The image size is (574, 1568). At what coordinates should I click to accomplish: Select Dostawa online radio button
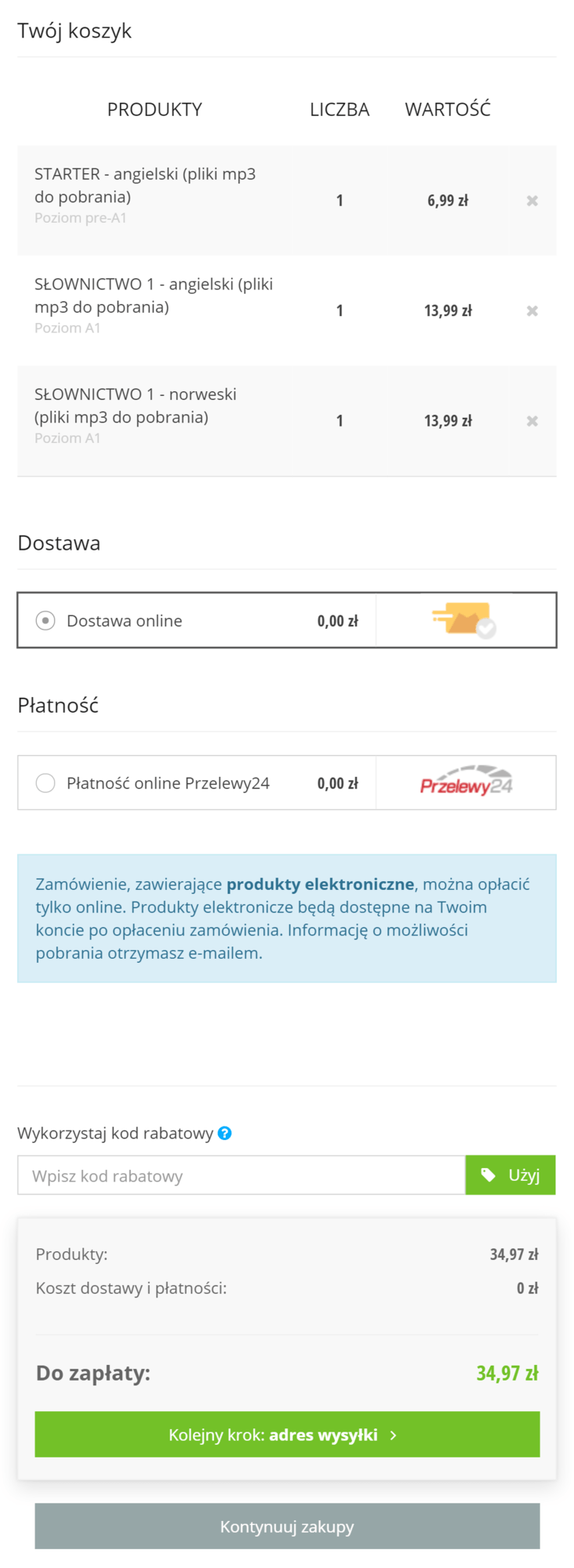[45, 621]
